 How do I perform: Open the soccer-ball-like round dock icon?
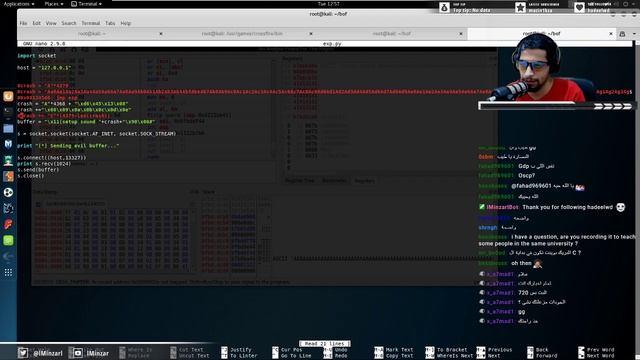[8, 192]
